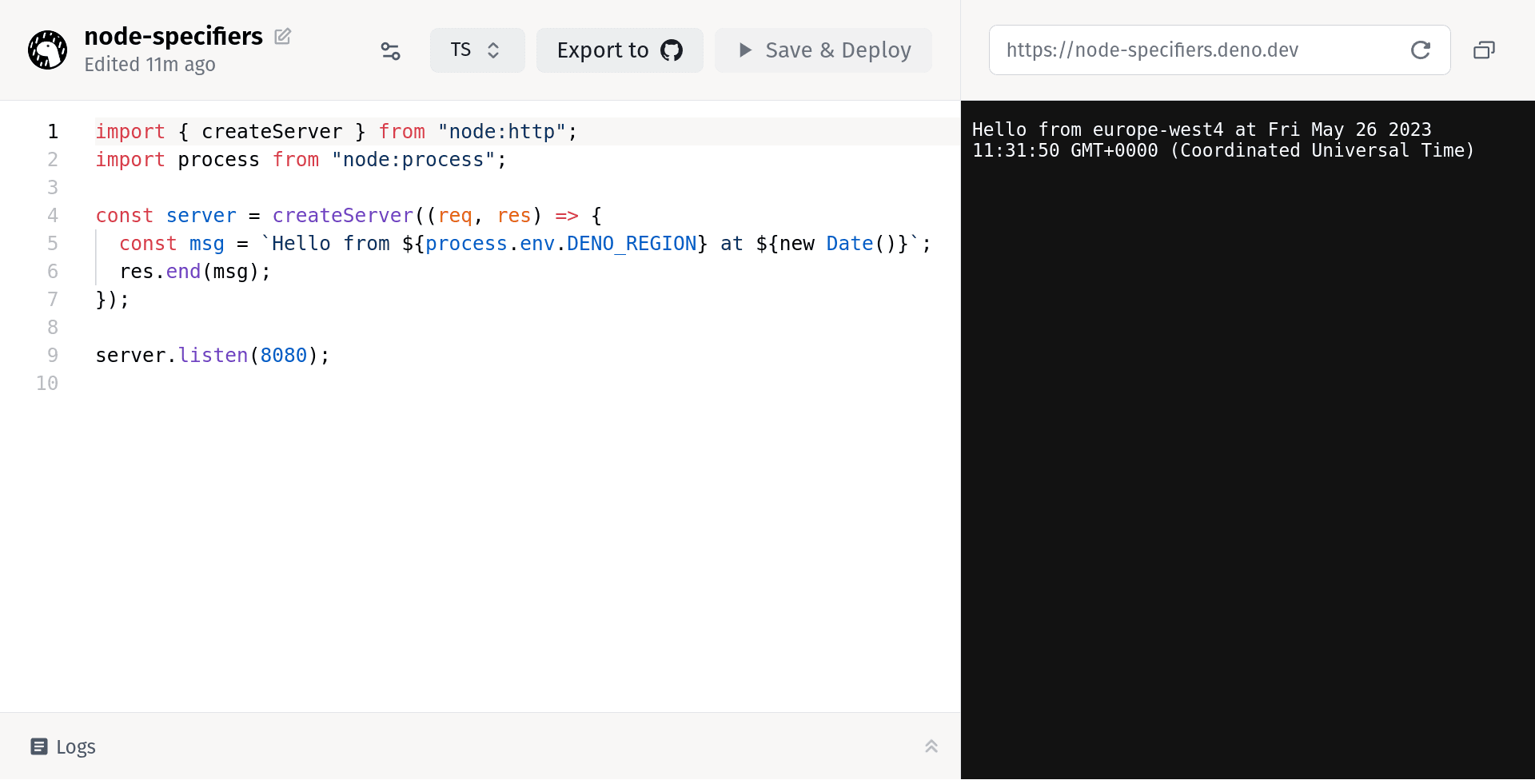1535x784 pixels.
Task: Click the Logs panel icon
Action: 38,746
